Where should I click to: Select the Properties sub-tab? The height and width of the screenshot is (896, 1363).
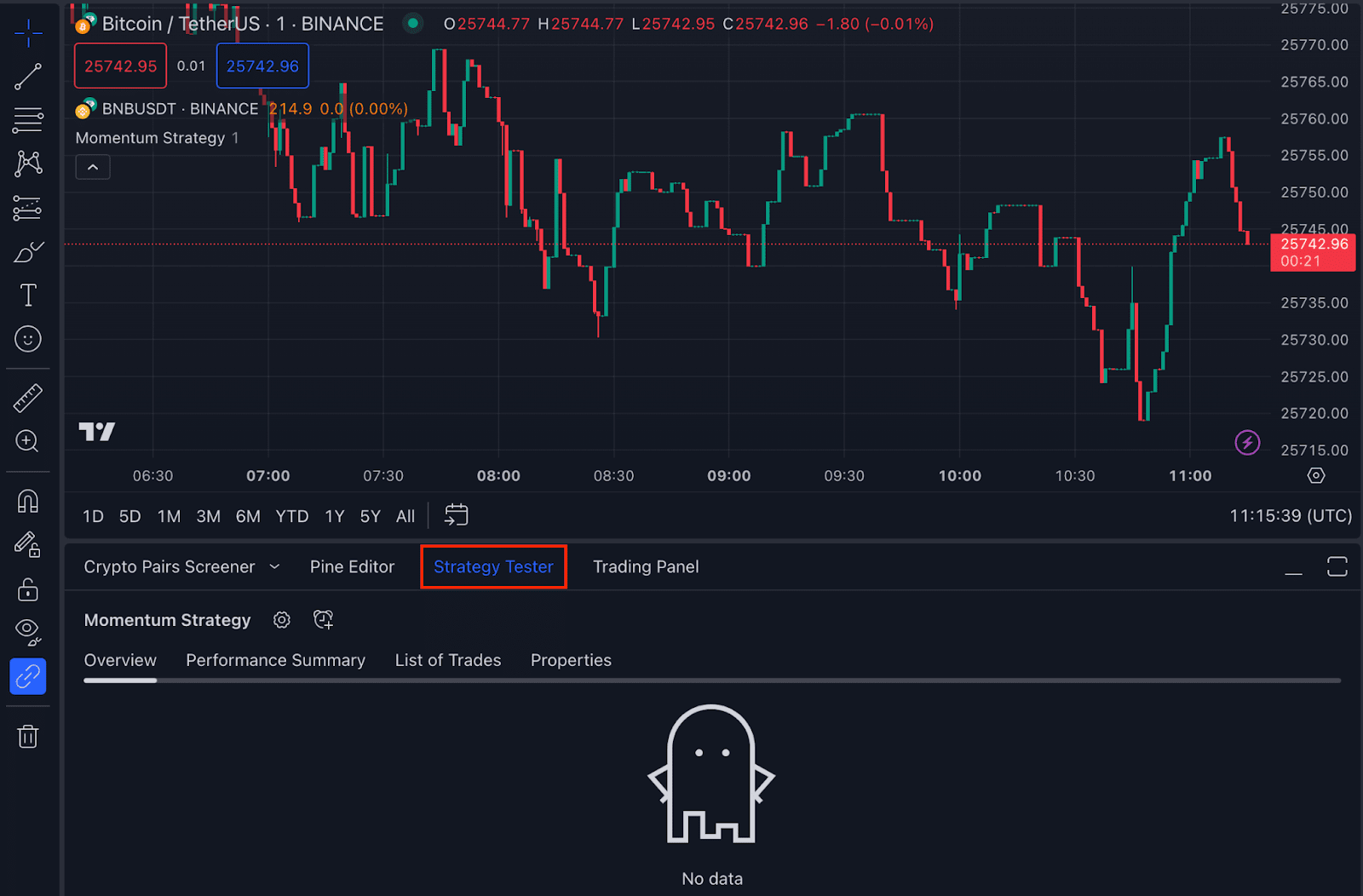pyautogui.click(x=571, y=660)
